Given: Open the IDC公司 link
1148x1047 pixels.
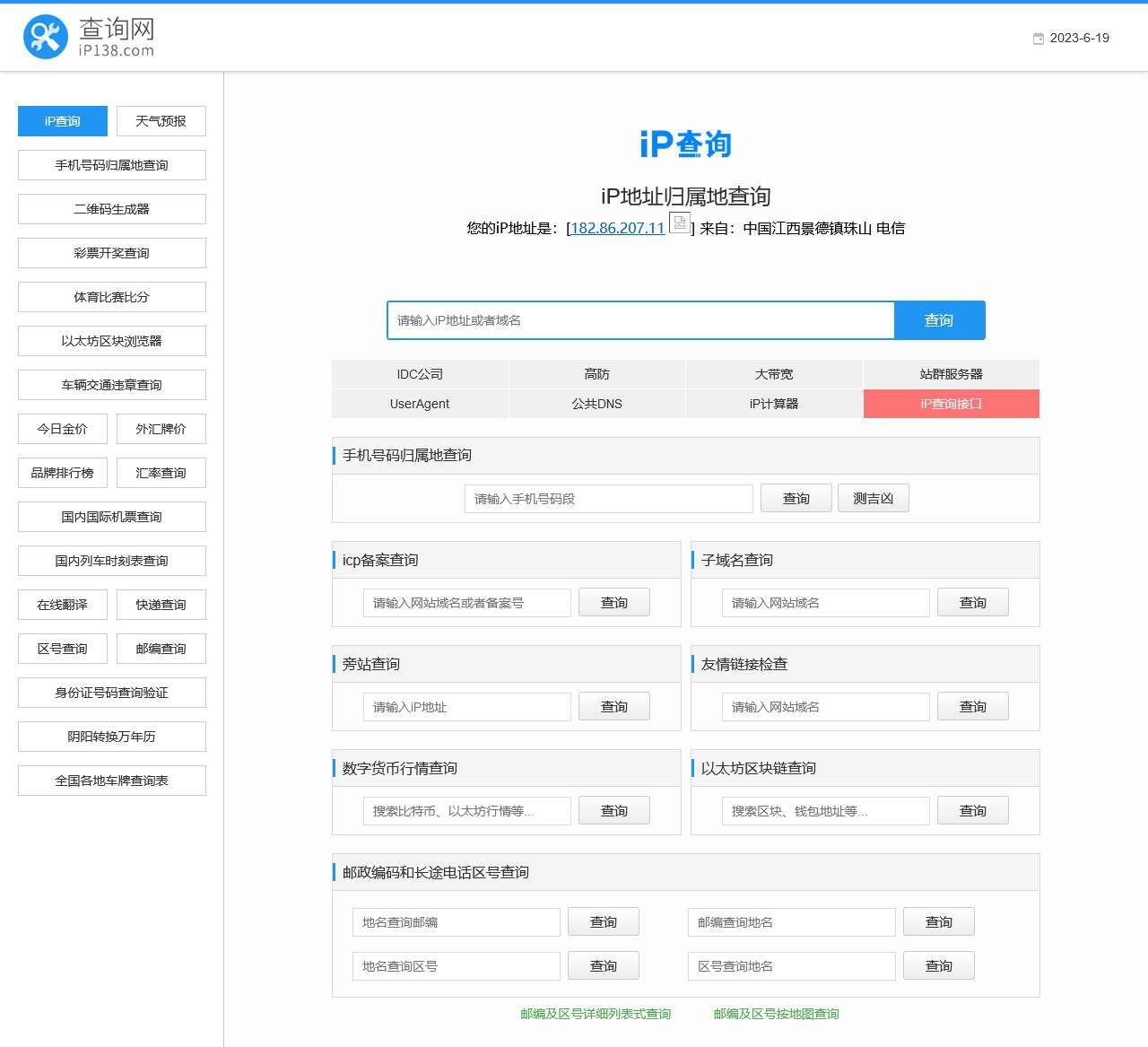Looking at the screenshot, I should [420, 374].
